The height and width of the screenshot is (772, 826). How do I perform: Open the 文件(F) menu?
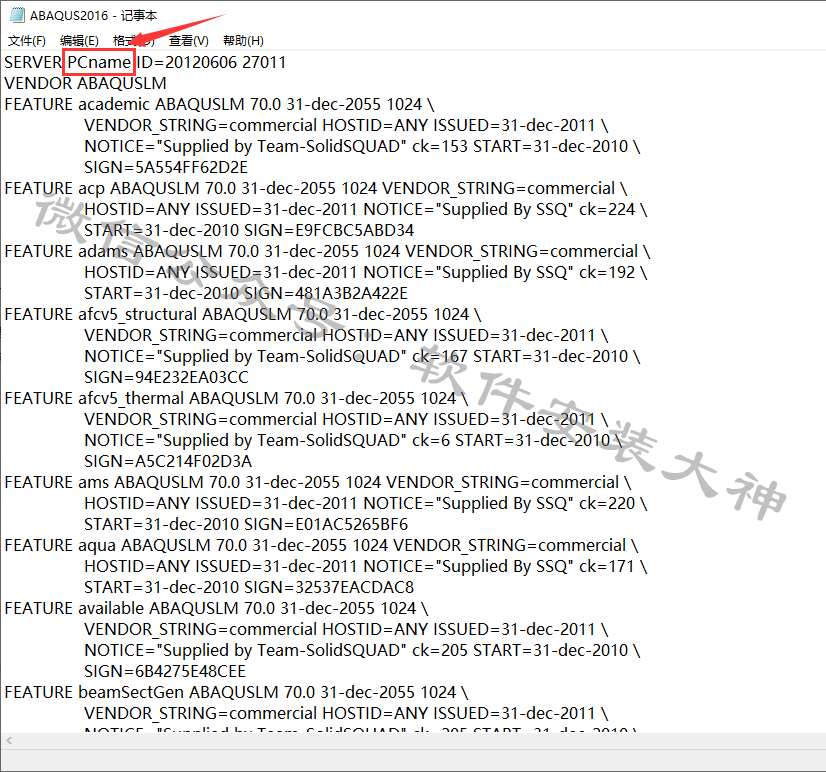point(27,41)
